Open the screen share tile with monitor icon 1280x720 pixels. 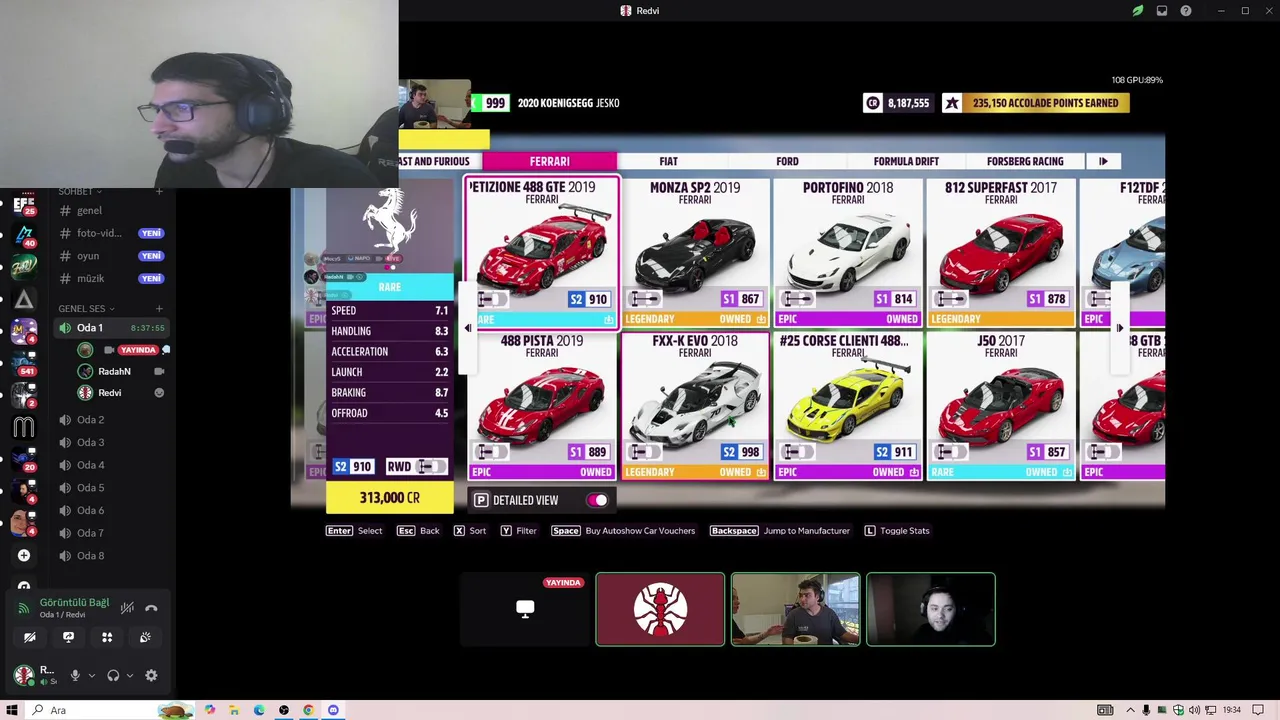pos(525,609)
